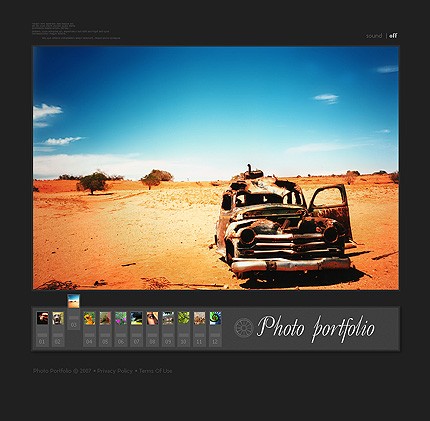Click the large rusty car desert photo
The image size is (430, 421).
(216, 168)
